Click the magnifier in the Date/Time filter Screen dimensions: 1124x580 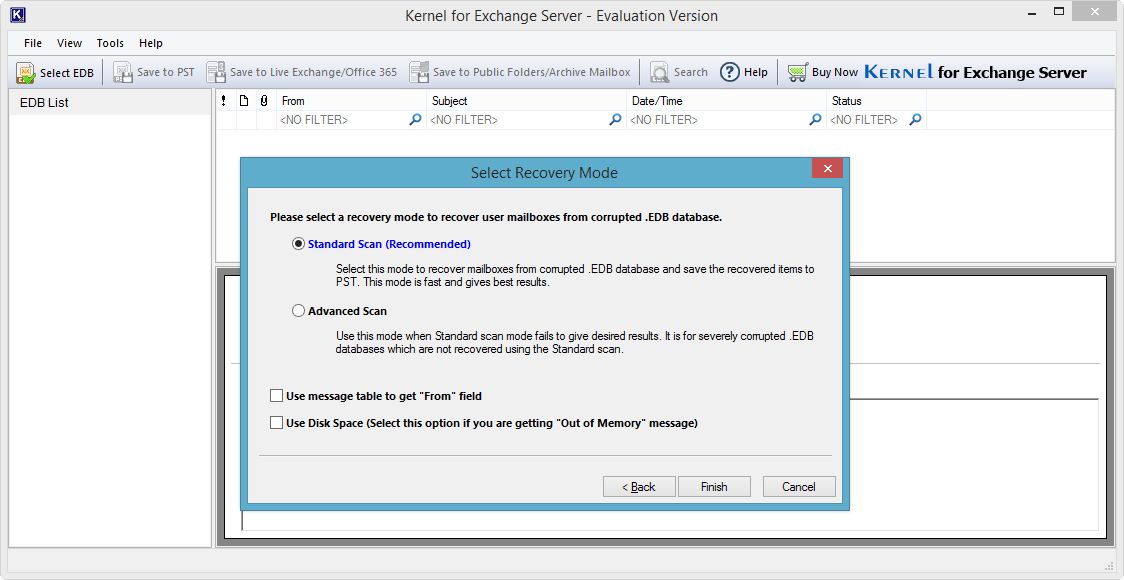tap(815, 120)
